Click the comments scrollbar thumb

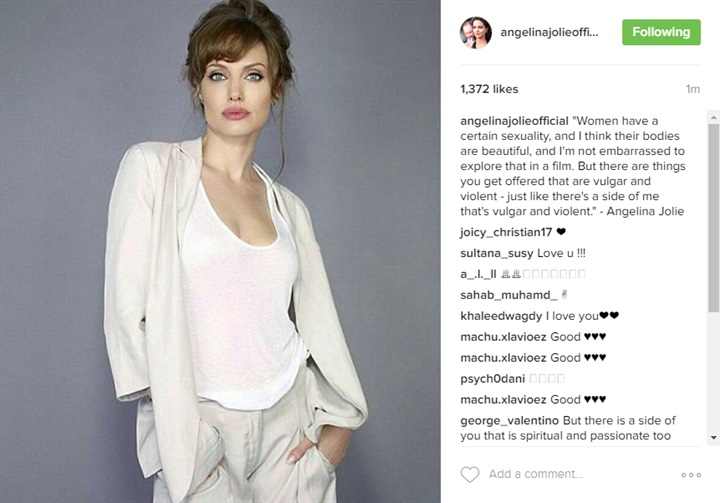click(x=714, y=218)
